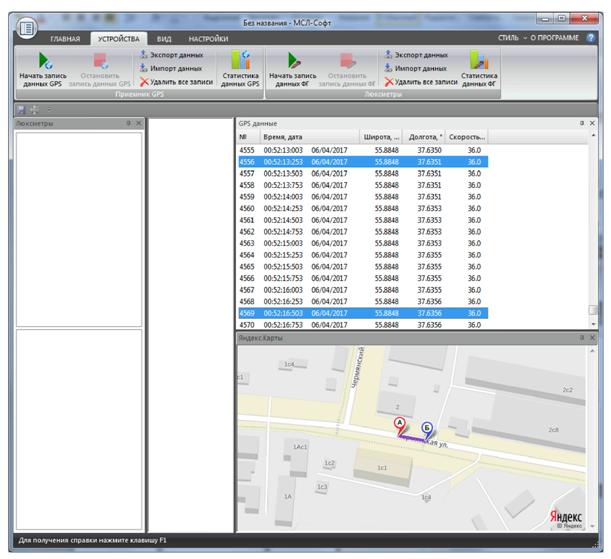Click map marker A on Yandex map
Image resolution: width=611 pixels, height=559 pixels.
click(x=400, y=425)
